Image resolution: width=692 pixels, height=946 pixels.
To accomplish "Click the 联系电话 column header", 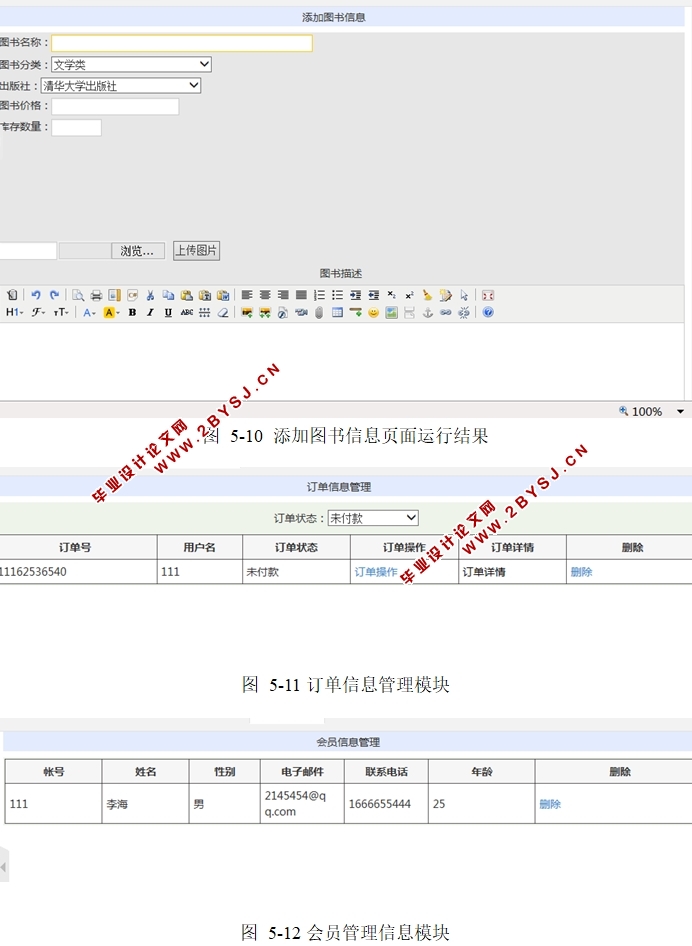I will (x=386, y=772).
